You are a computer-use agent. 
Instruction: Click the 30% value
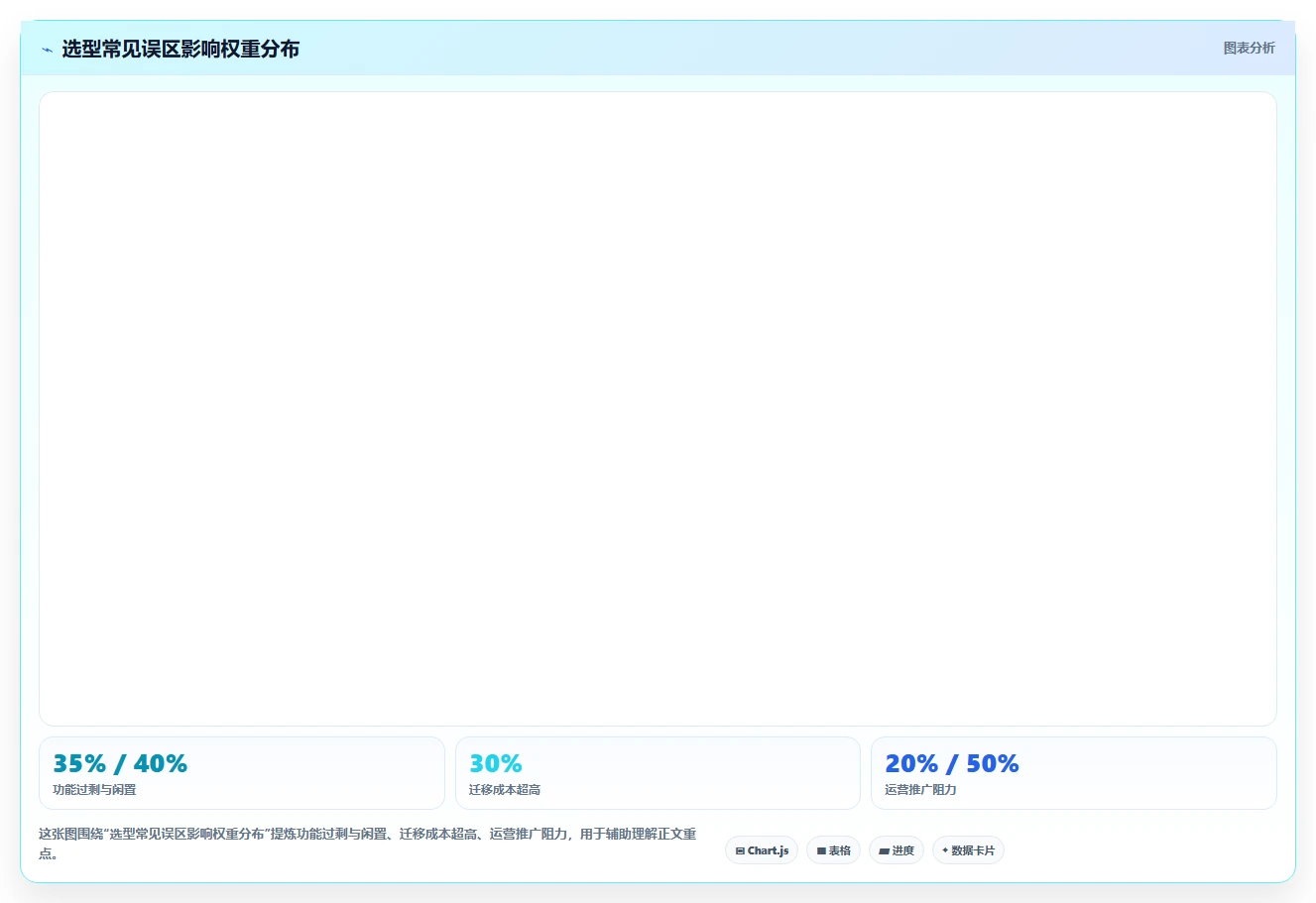click(496, 763)
